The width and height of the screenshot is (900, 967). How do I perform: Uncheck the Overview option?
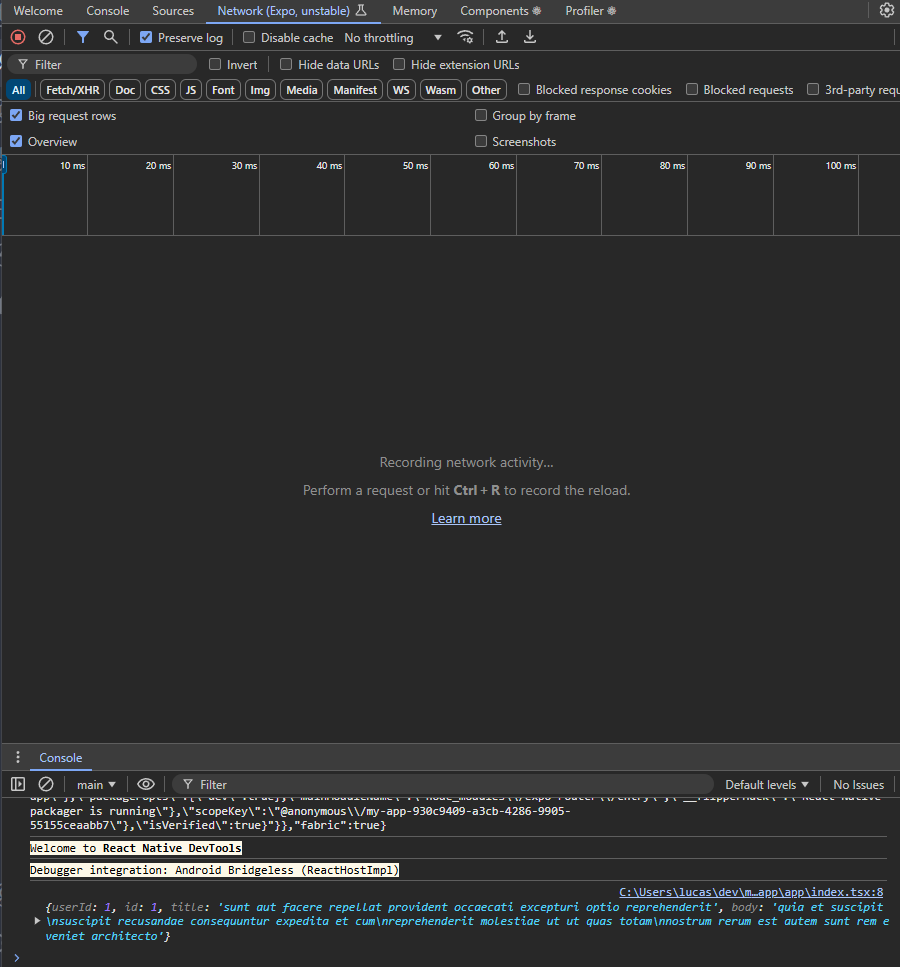click(16, 141)
